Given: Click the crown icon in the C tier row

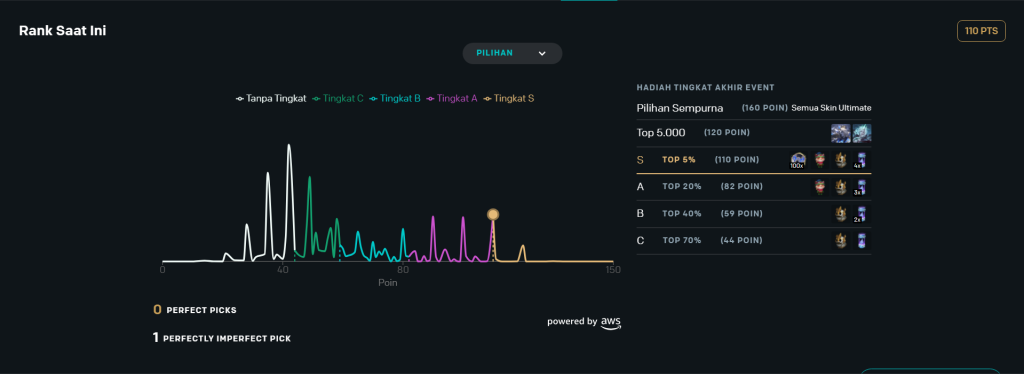Looking at the screenshot, I should tap(841, 240).
